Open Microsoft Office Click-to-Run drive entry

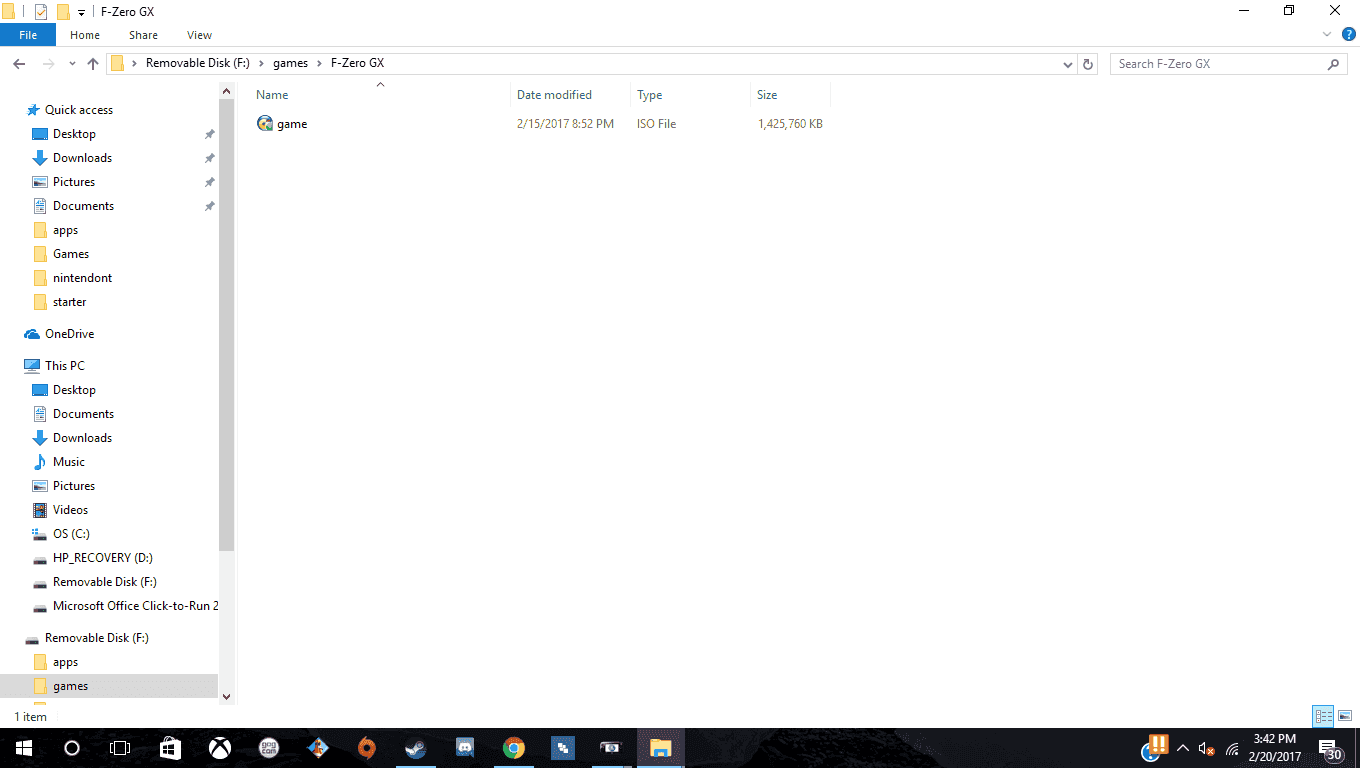pos(135,606)
